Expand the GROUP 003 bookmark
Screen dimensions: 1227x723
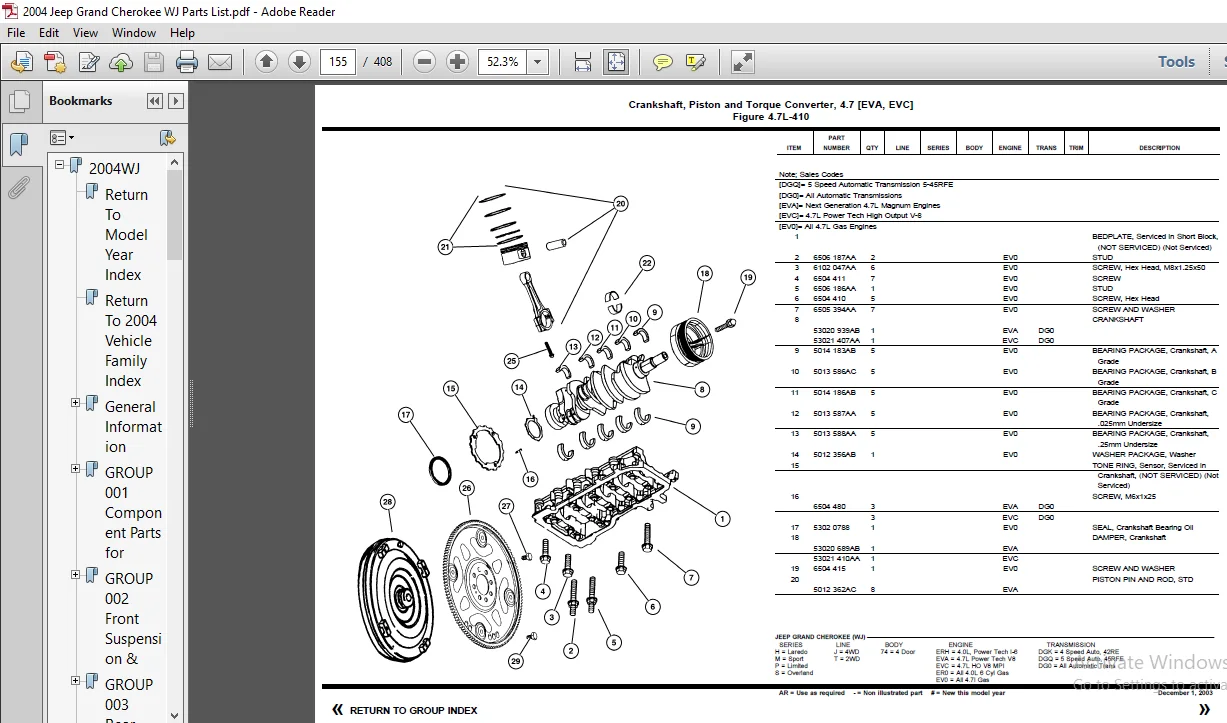click(76, 681)
